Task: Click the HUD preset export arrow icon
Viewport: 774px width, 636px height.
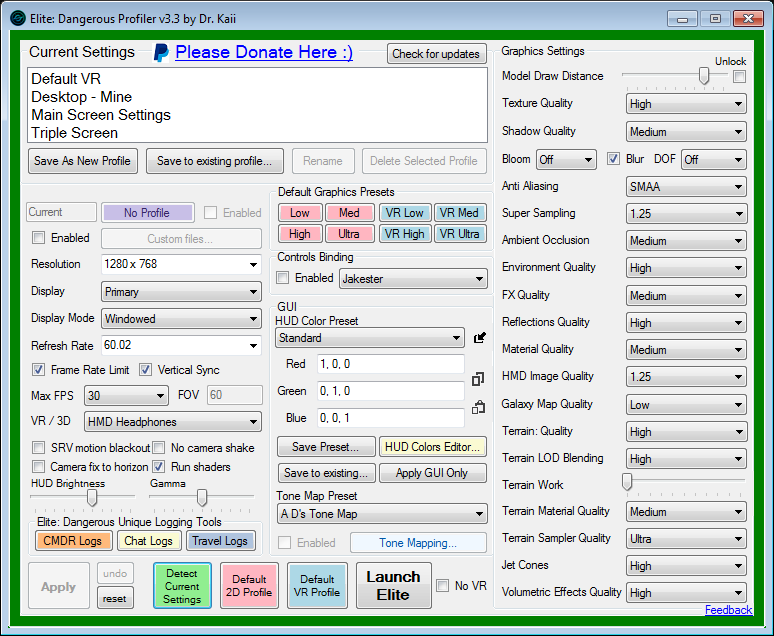Action: 479,338
